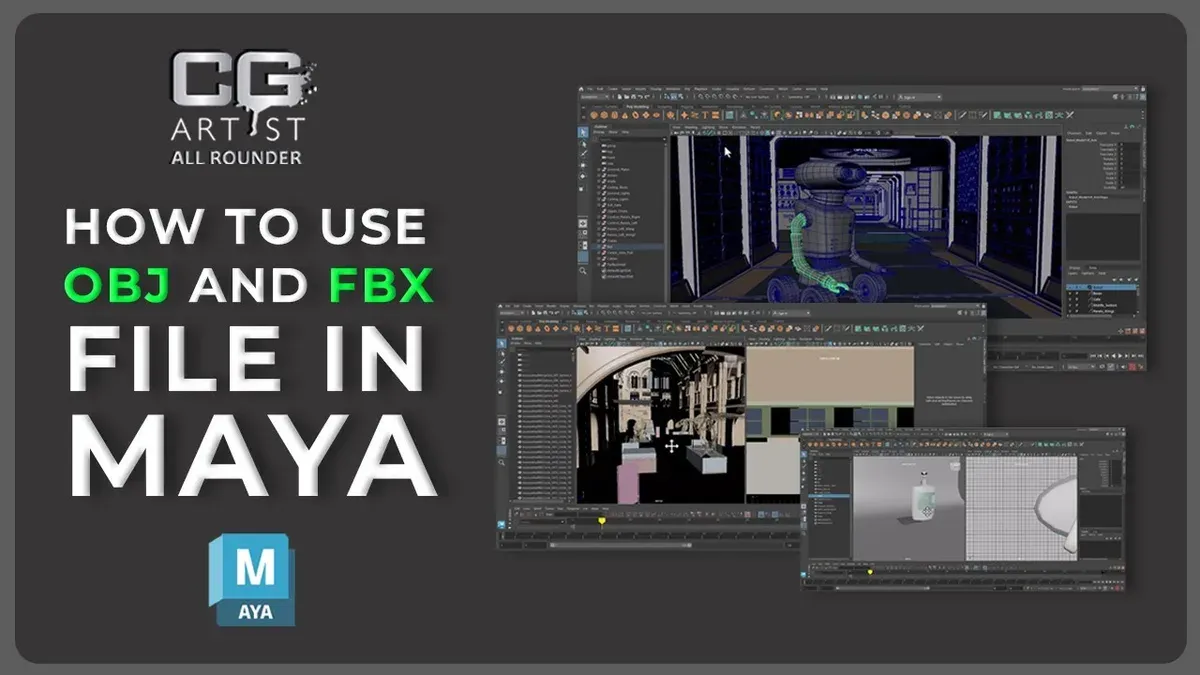
Task: Toggle visibility V box of Boxes layer
Action: pyautogui.click(x=1070, y=293)
